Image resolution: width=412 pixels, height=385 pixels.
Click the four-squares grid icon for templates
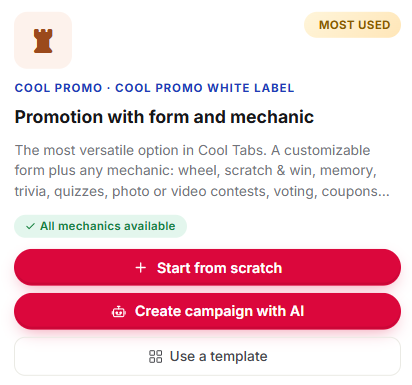point(155,356)
